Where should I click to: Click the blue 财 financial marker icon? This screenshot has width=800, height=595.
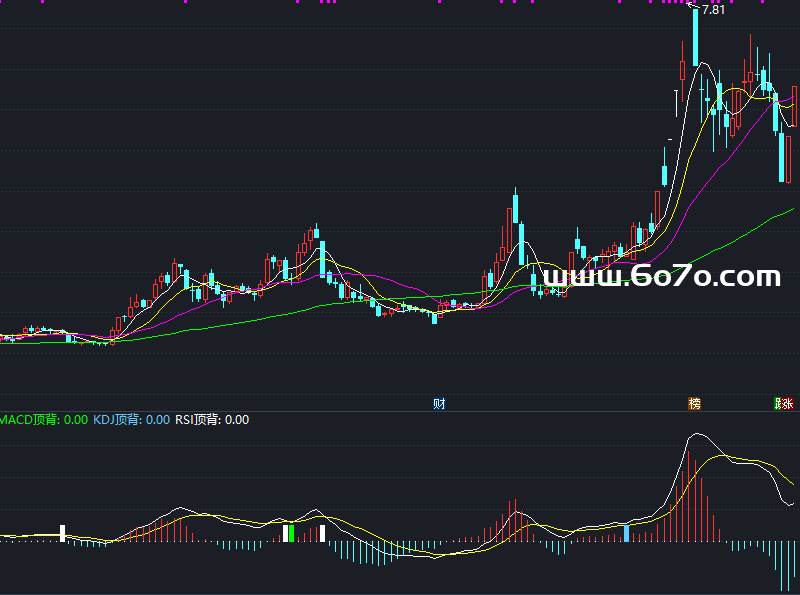tap(438, 404)
